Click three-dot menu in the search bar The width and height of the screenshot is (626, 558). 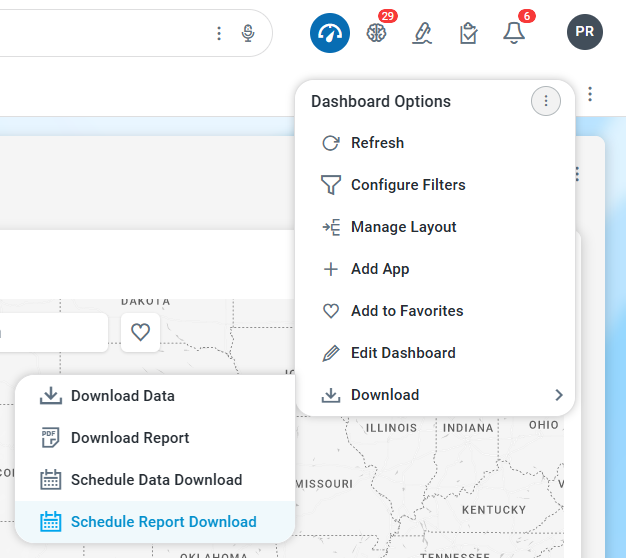click(219, 34)
